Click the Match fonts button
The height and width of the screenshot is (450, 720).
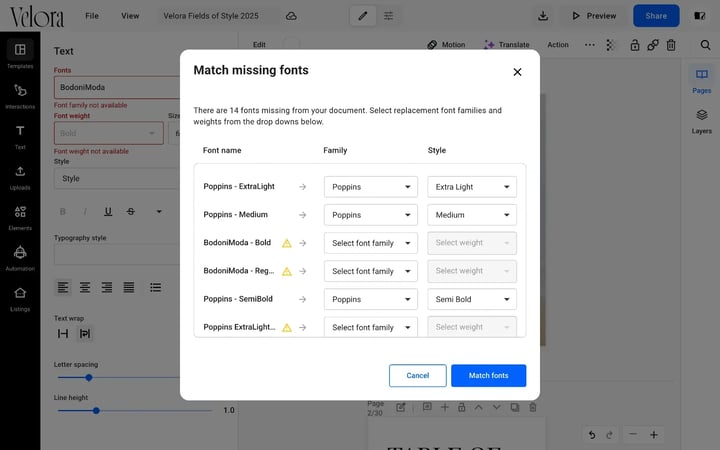point(489,376)
